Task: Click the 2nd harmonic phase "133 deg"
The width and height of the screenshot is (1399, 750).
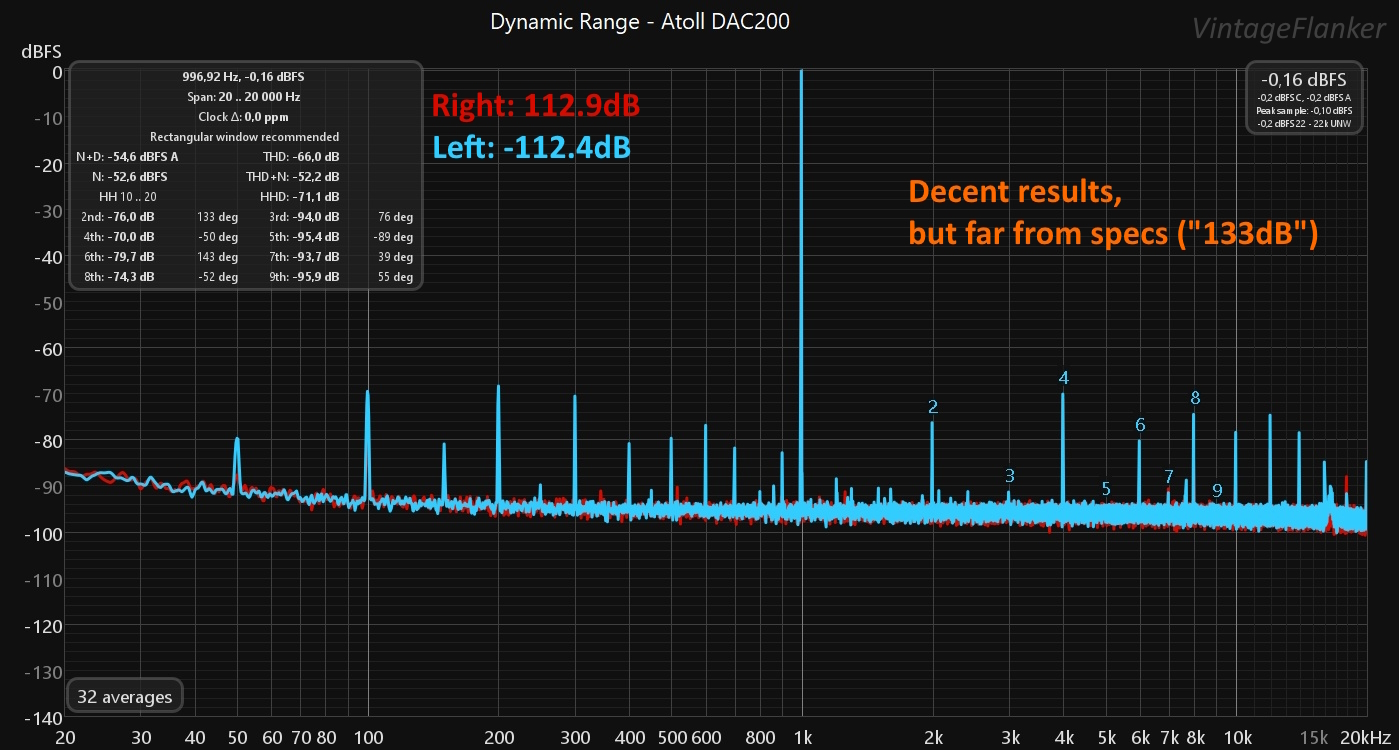Action: click(218, 217)
